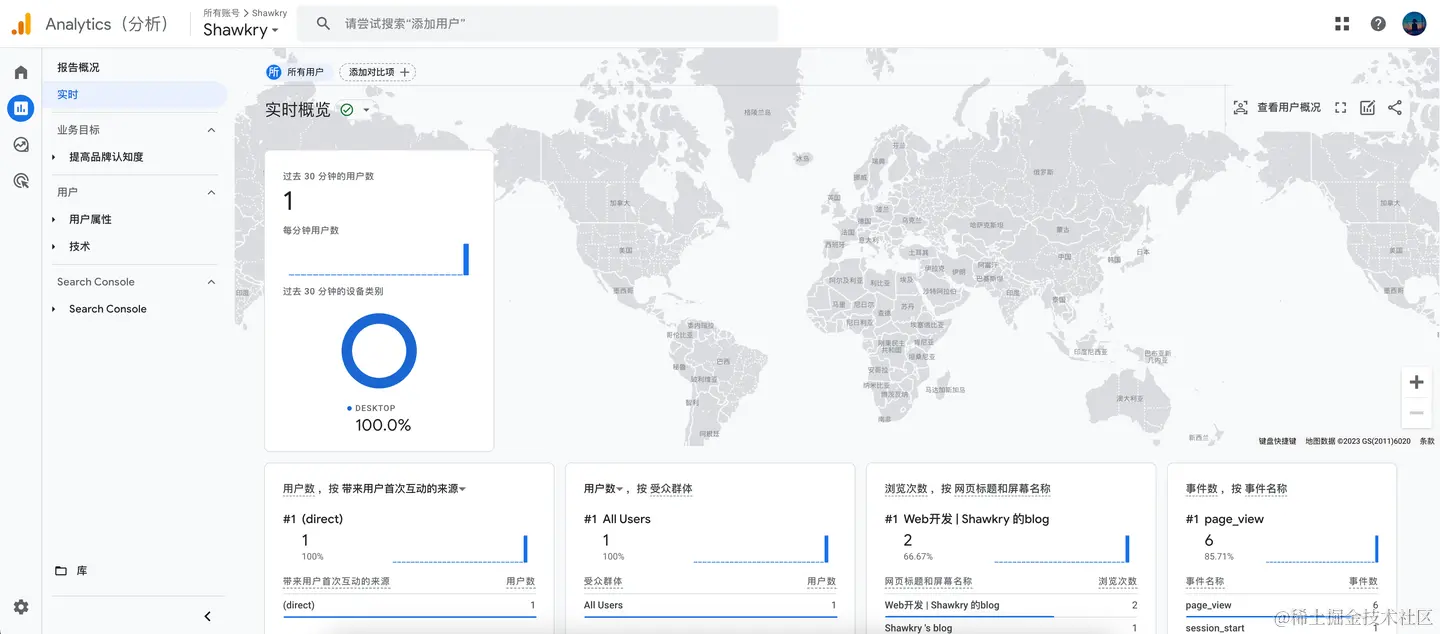Collapse the sidebar with left chevron
Screen dimensions: 1440x634
tap(208, 617)
